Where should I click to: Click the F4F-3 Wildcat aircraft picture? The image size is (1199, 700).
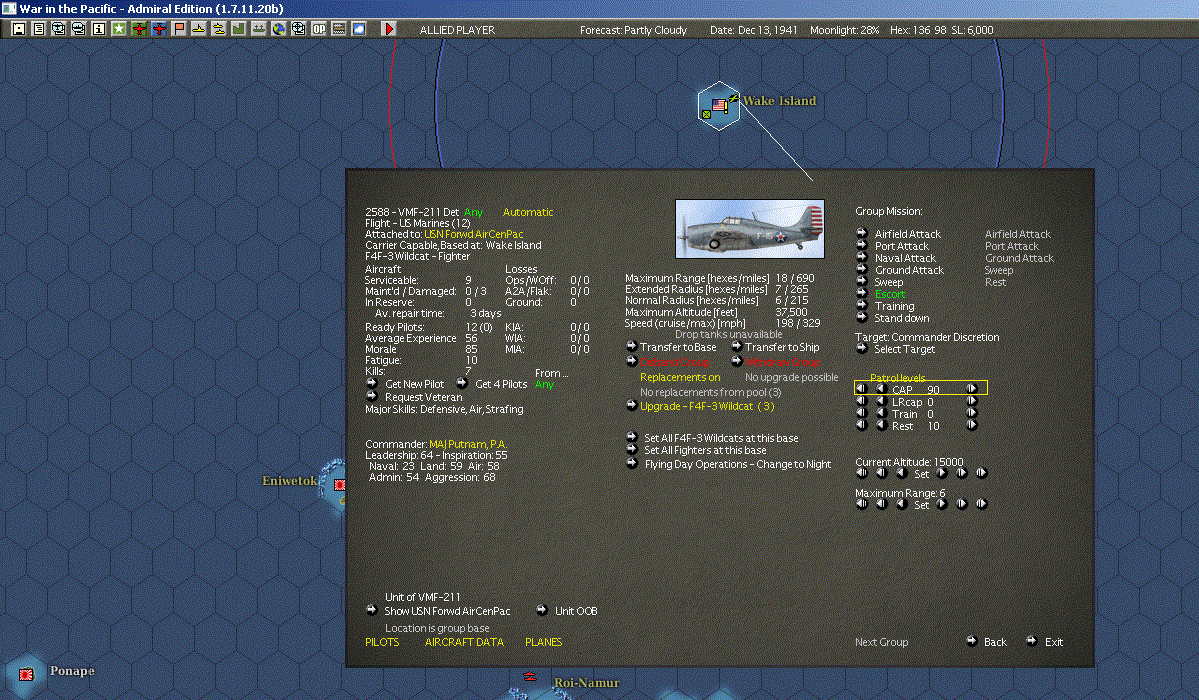click(750, 229)
